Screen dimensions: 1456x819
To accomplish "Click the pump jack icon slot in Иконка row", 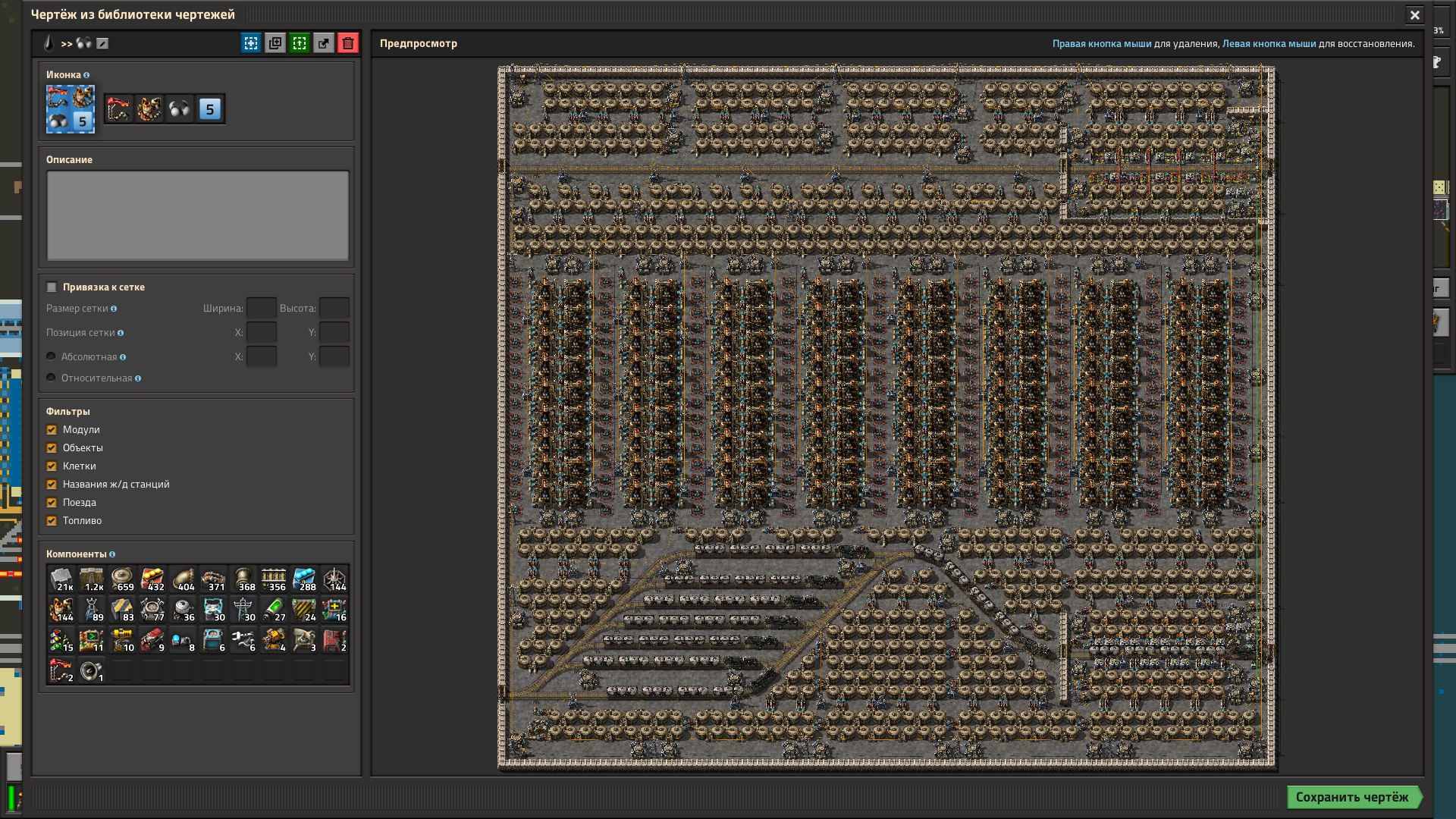I will [119, 109].
